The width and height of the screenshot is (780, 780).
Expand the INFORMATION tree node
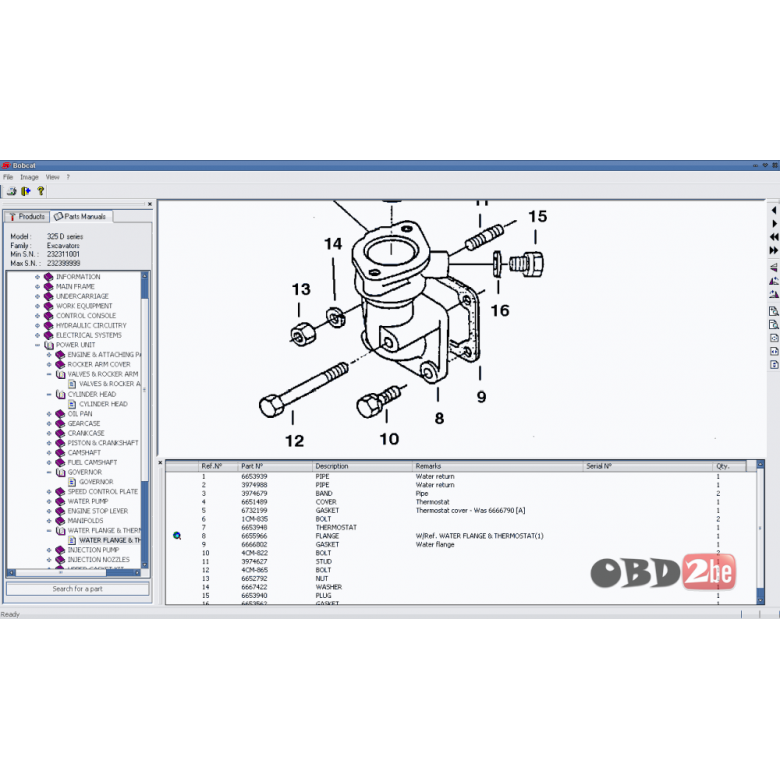tap(37, 277)
